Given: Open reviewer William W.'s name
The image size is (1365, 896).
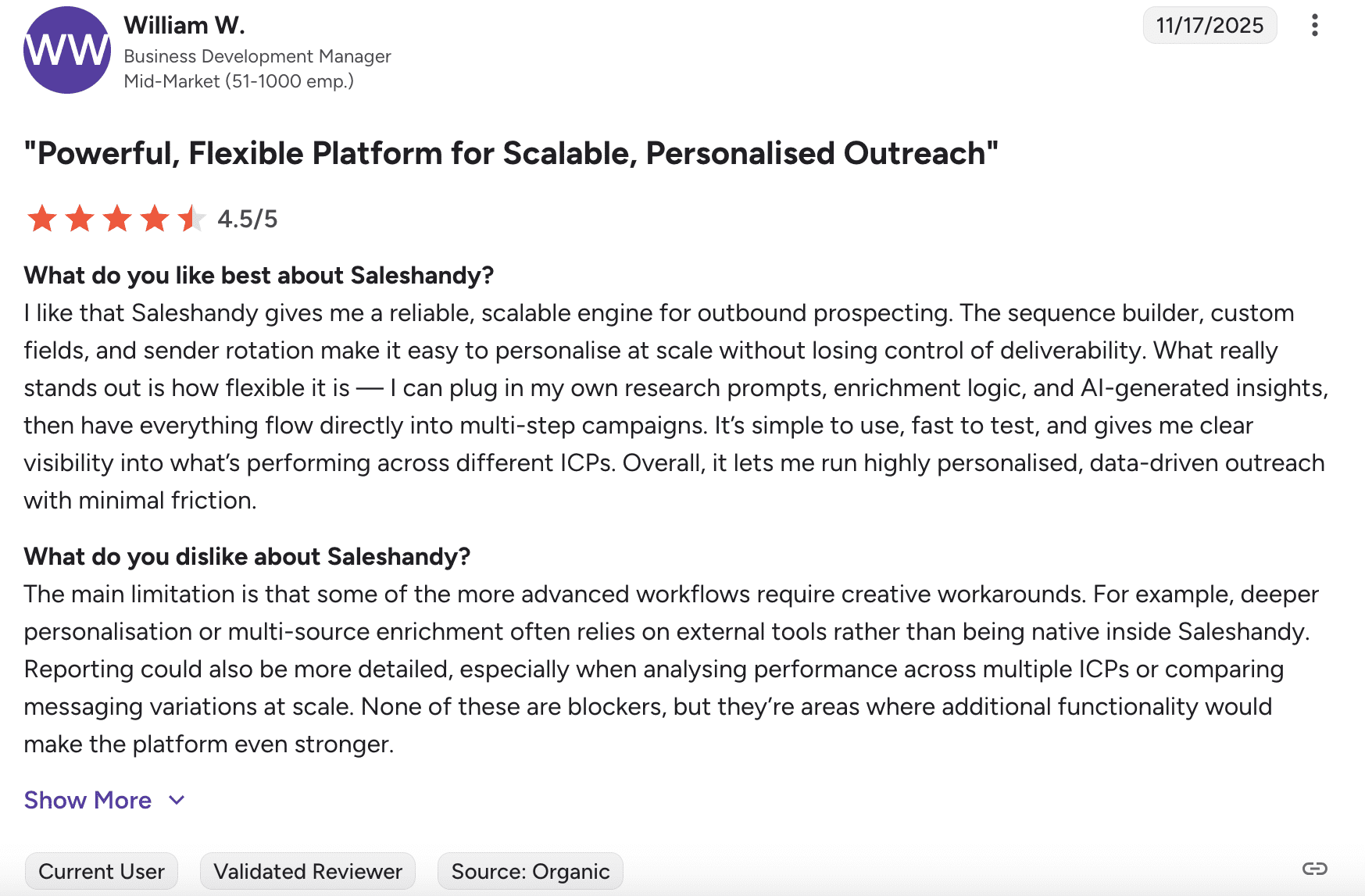Looking at the screenshot, I should point(184,26).
